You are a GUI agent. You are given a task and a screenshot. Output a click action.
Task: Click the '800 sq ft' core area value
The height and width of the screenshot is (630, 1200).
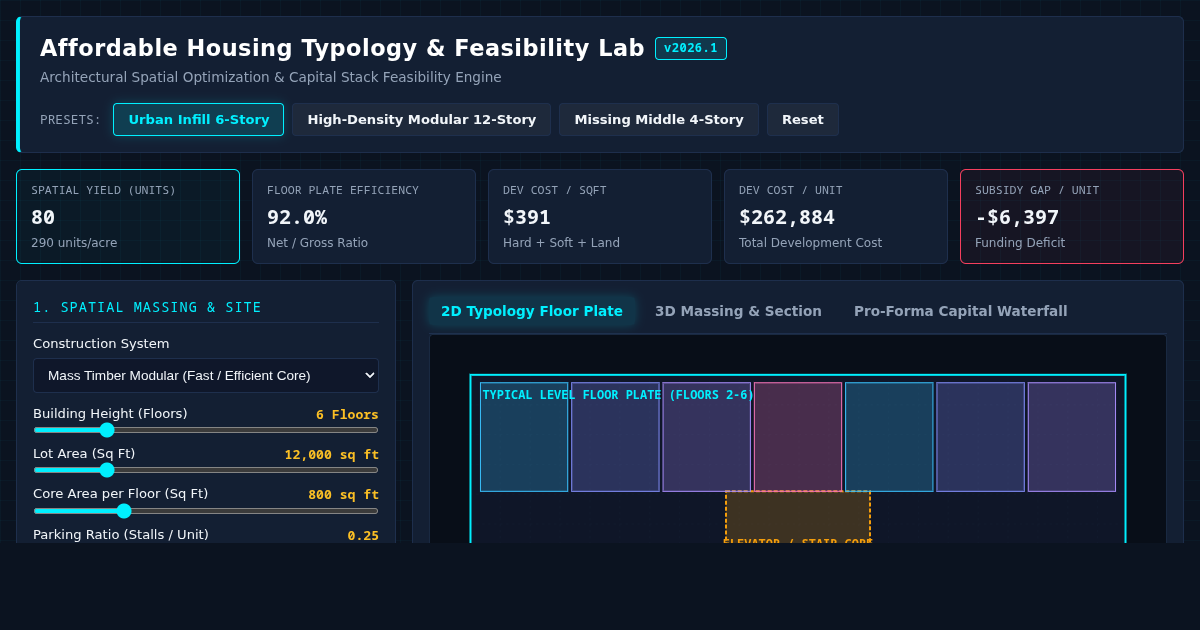(x=343, y=495)
